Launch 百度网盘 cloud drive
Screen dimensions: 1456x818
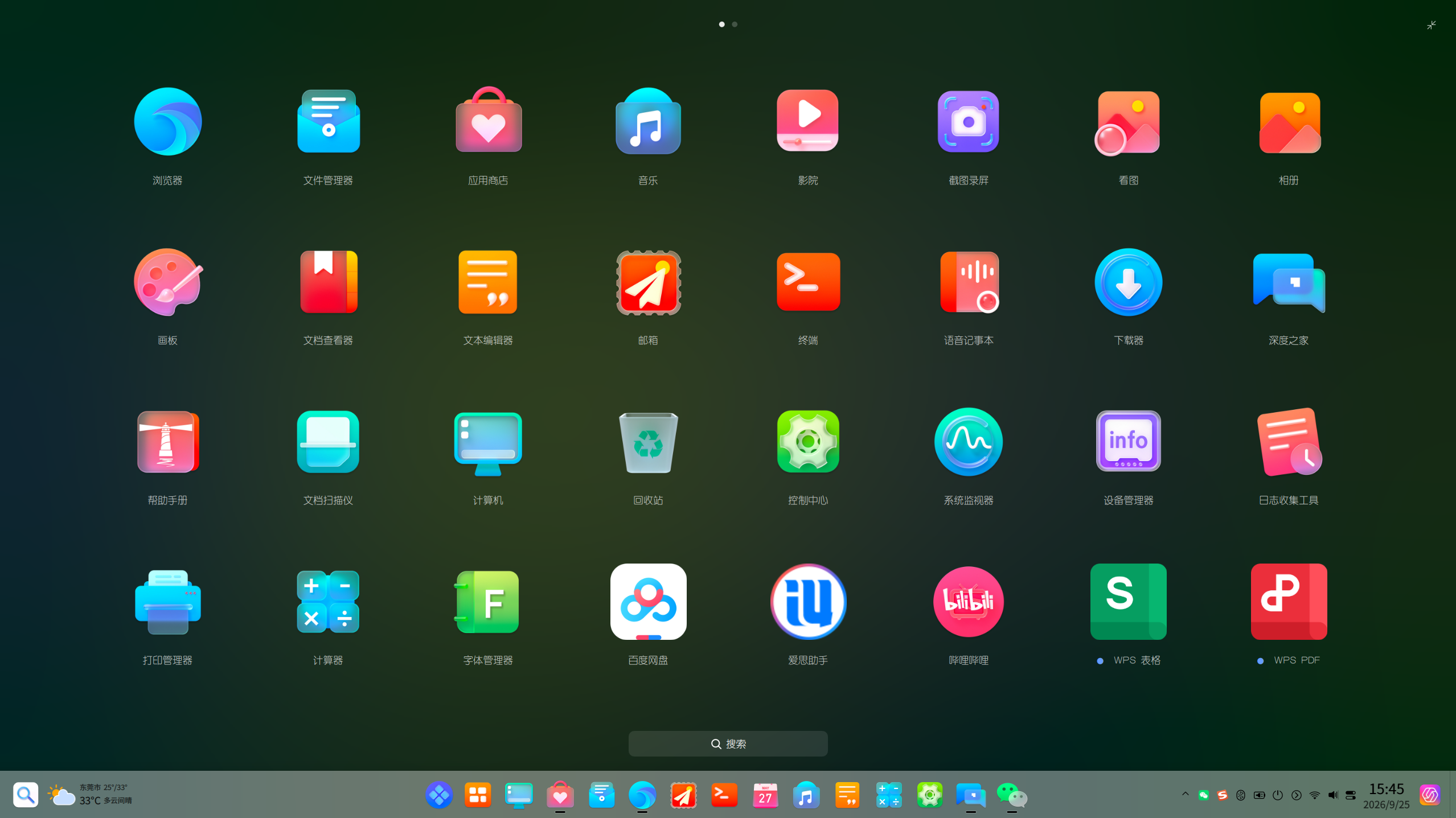pyautogui.click(x=648, y=602)
